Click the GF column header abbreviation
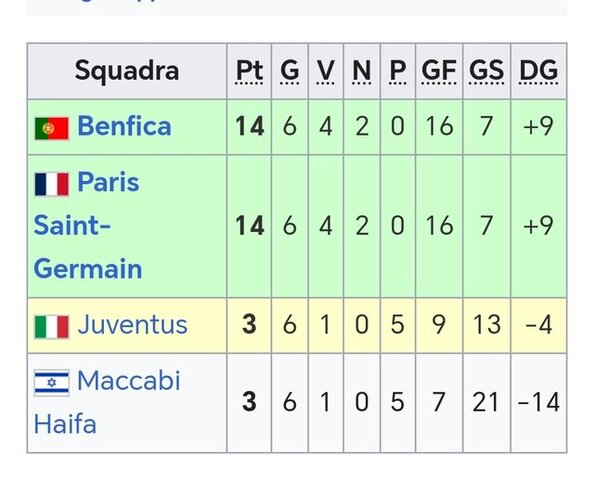 point(439,70)
